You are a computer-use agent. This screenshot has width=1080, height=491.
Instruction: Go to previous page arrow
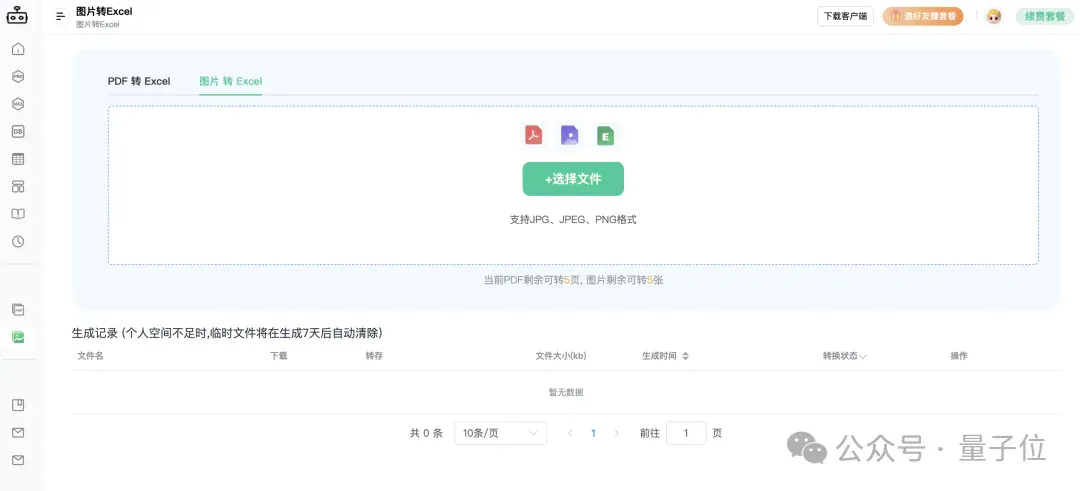tap(570, 433)
